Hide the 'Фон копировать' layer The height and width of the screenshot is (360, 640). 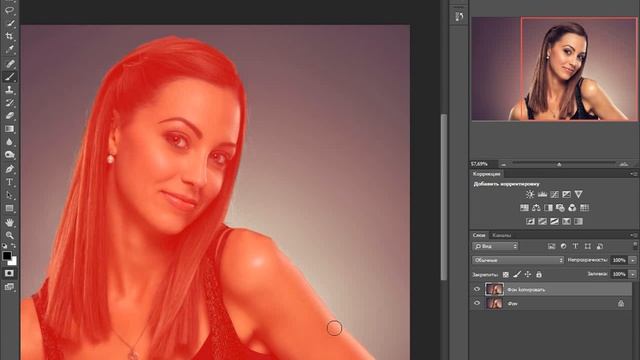point(477,289)
